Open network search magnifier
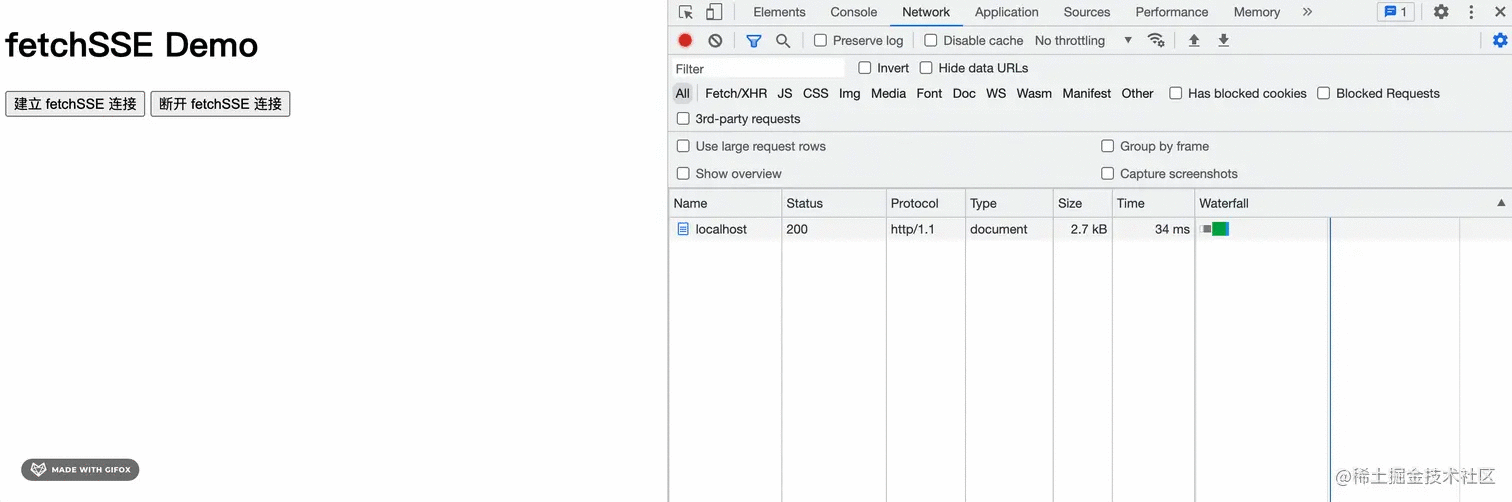Viewport: 1512px width, 502px height. [x=783, y=40]
